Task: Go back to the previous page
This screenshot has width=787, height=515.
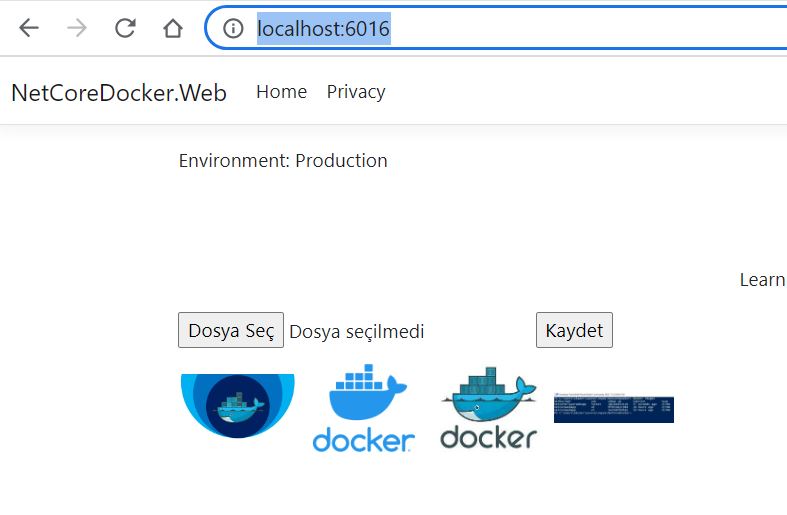Action: 29,28
